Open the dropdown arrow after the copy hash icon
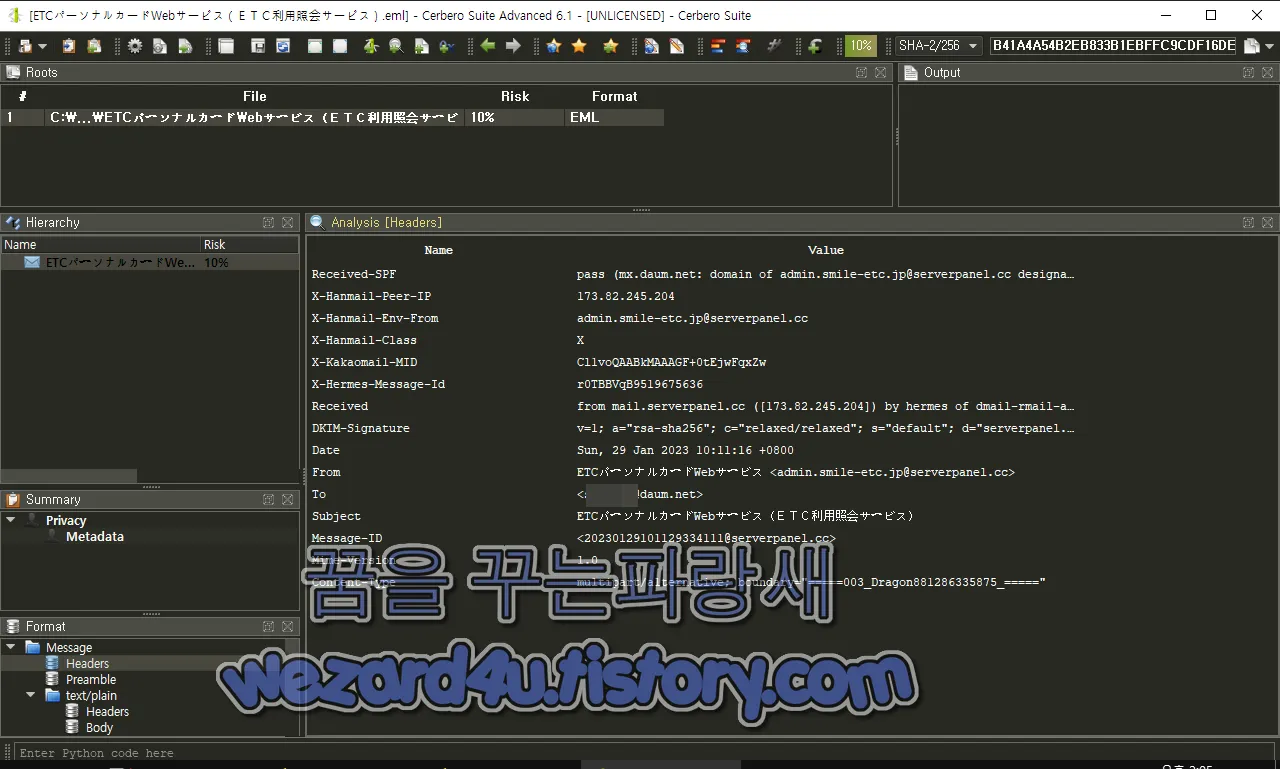The image size is (1280, 769). 1269,46
